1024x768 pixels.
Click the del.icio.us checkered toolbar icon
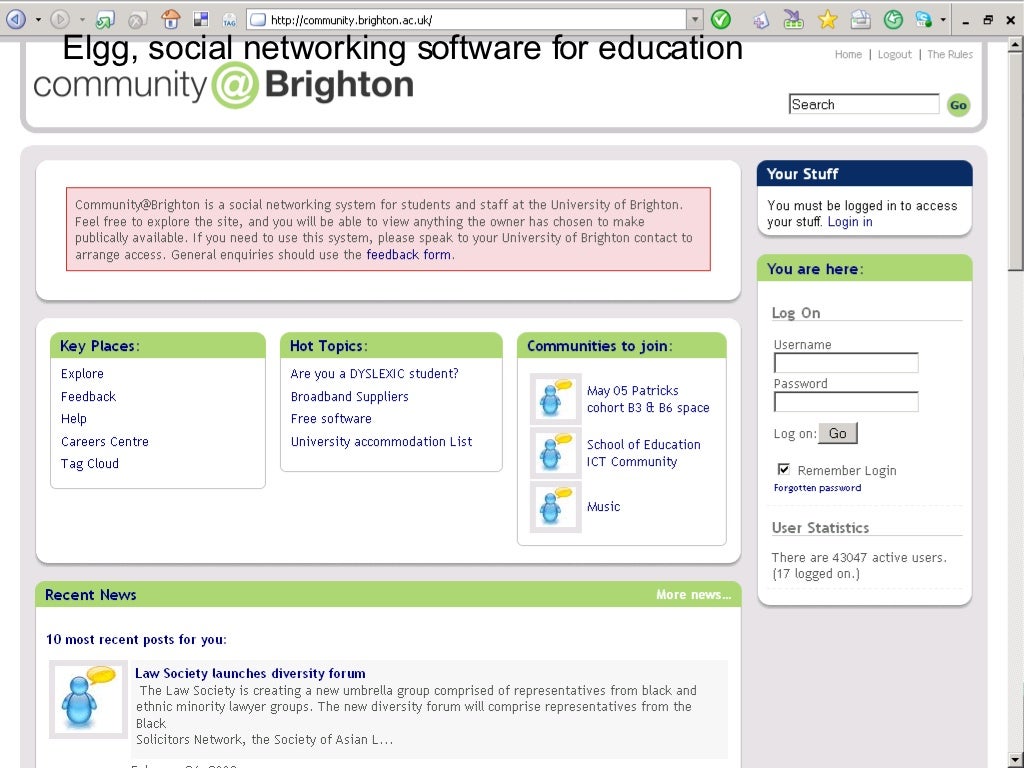201,20
